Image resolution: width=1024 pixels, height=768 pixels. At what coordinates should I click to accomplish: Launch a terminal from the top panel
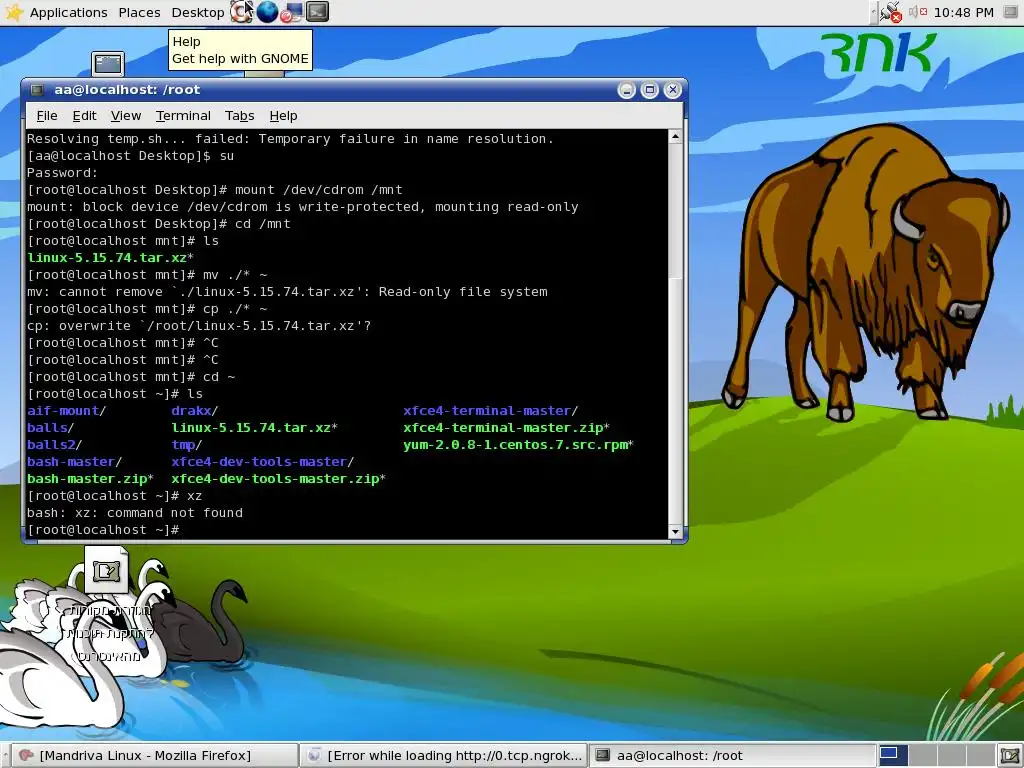[317, 12]
